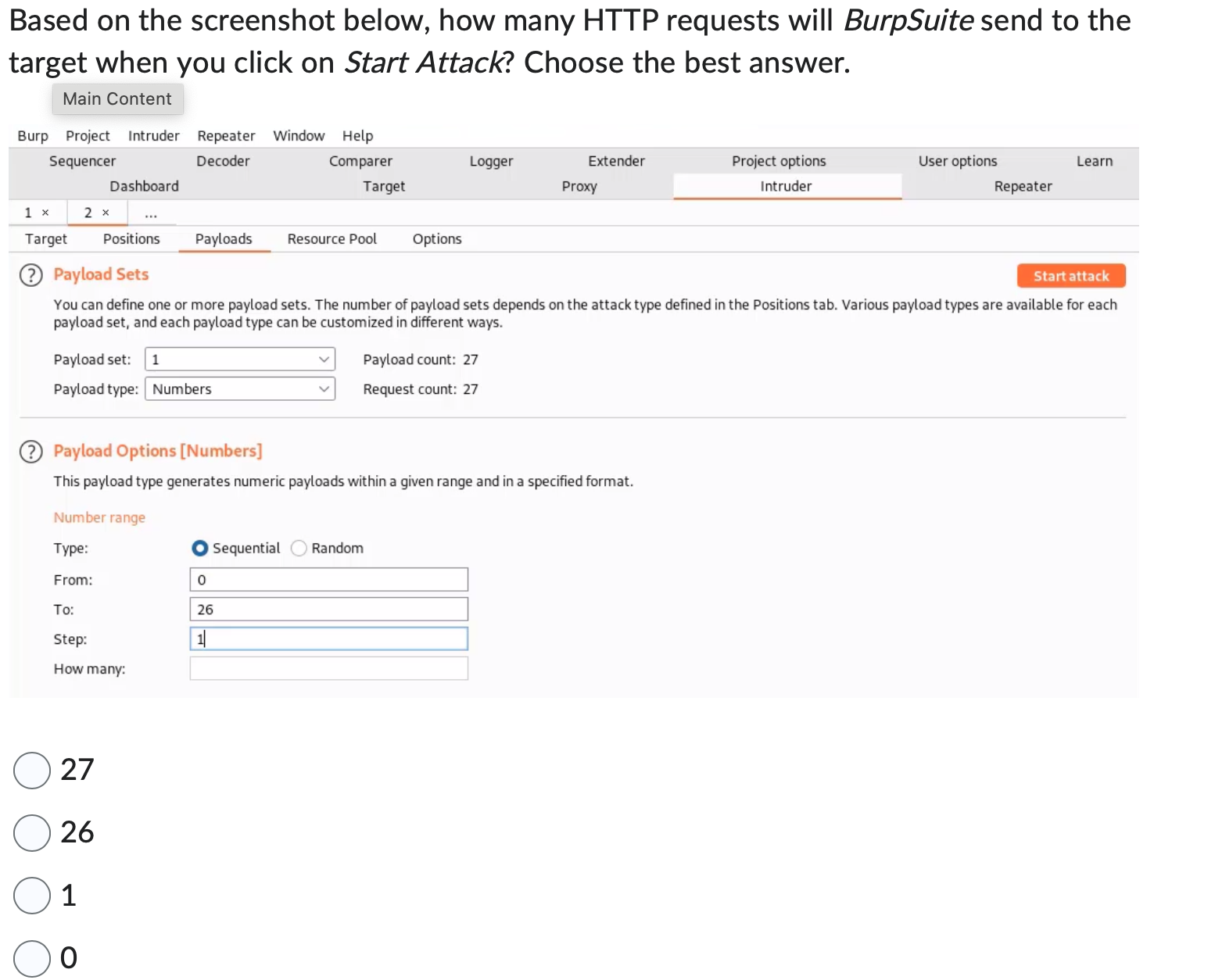This screenshot has width=1215, height=980.
Task: Open the Payload set selector
Action: pos(239,359)
